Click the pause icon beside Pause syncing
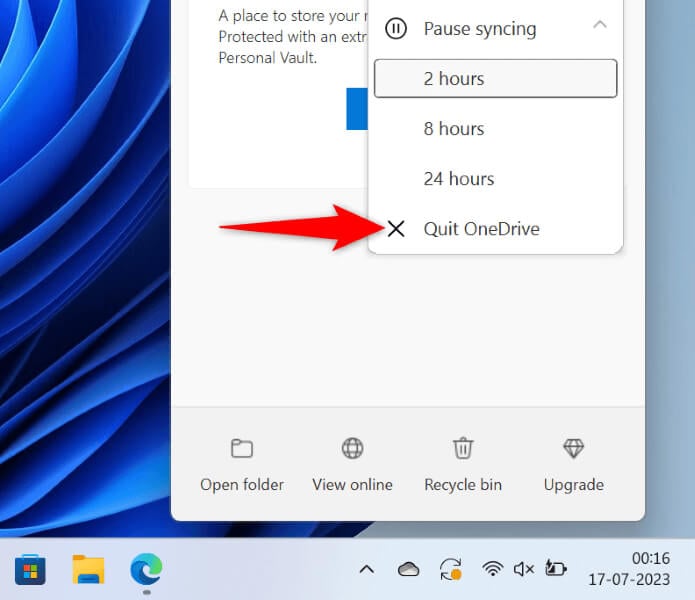 pyautogui.click(x=395, y=29)
